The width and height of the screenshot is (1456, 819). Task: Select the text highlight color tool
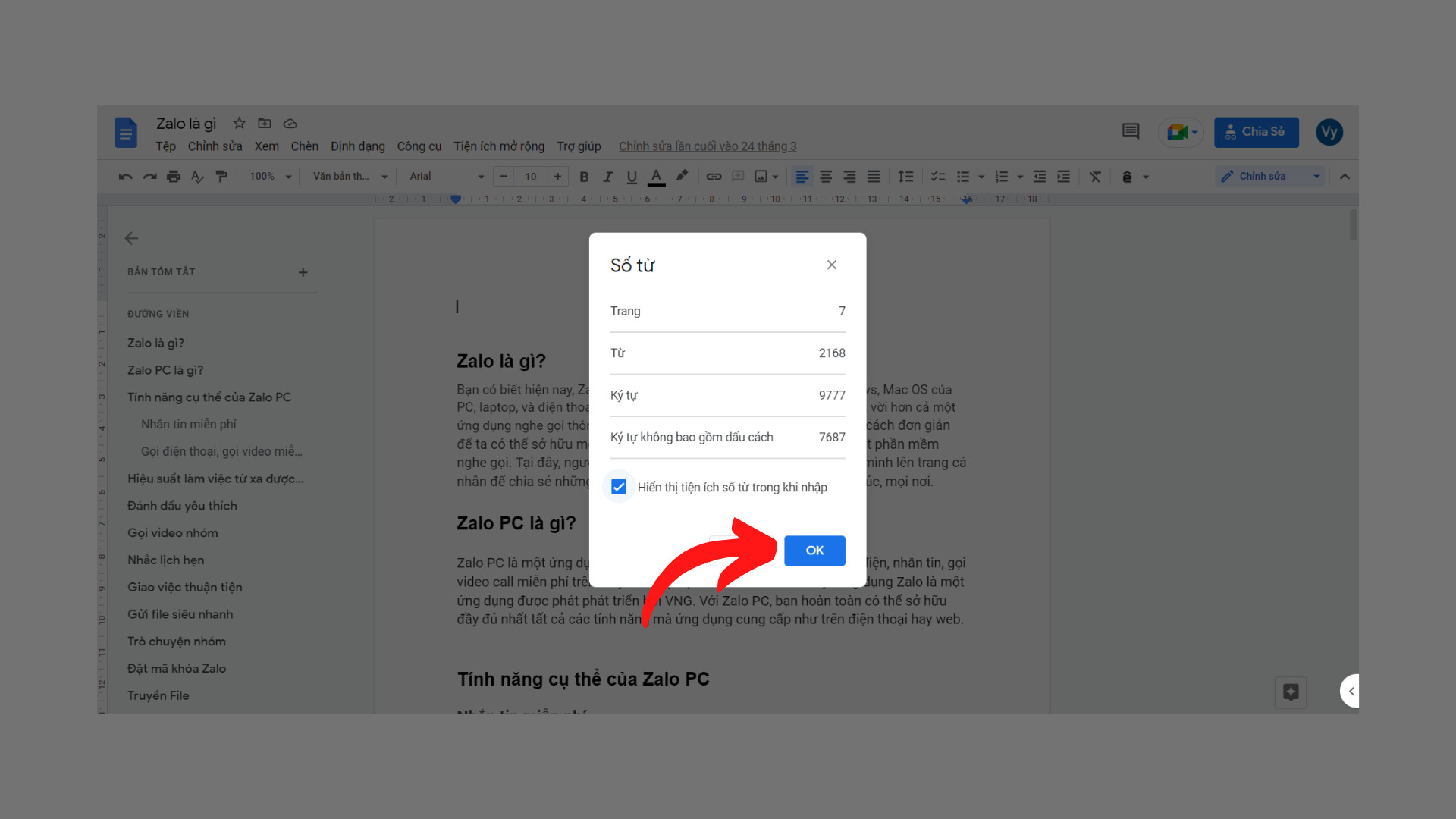[x=682, y=176]
